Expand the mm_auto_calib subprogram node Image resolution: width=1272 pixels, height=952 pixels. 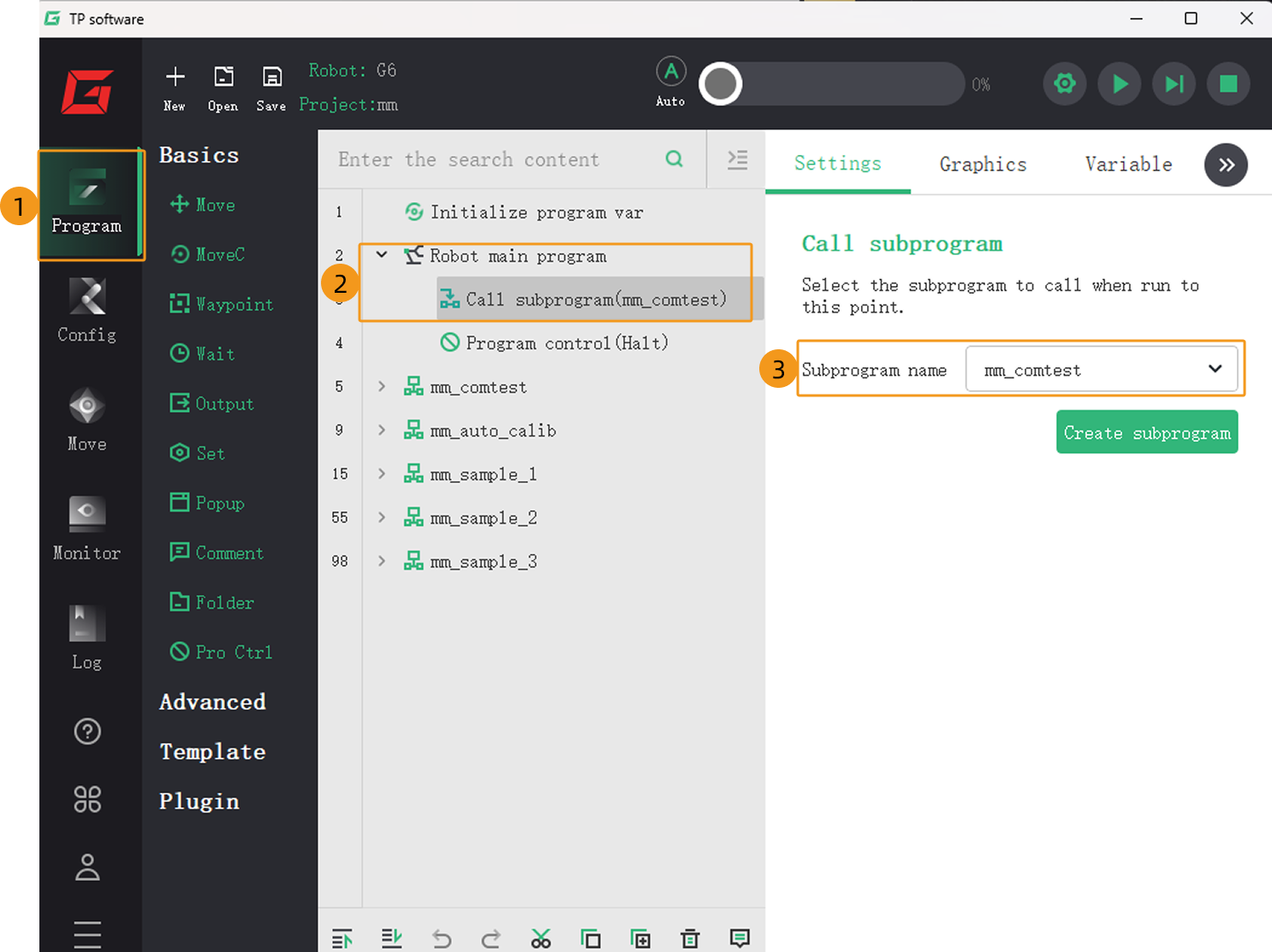click(382, 431)
